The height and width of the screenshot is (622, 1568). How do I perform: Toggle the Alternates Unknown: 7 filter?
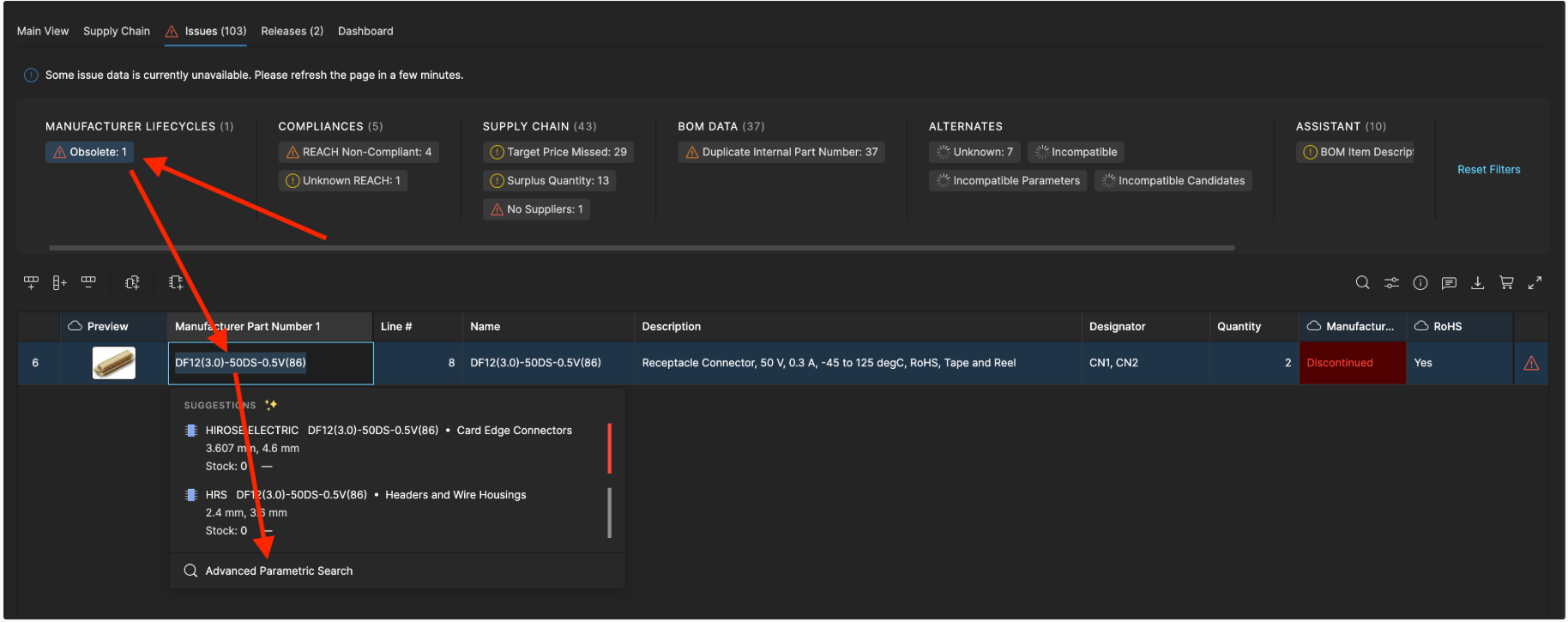point(974,152)
